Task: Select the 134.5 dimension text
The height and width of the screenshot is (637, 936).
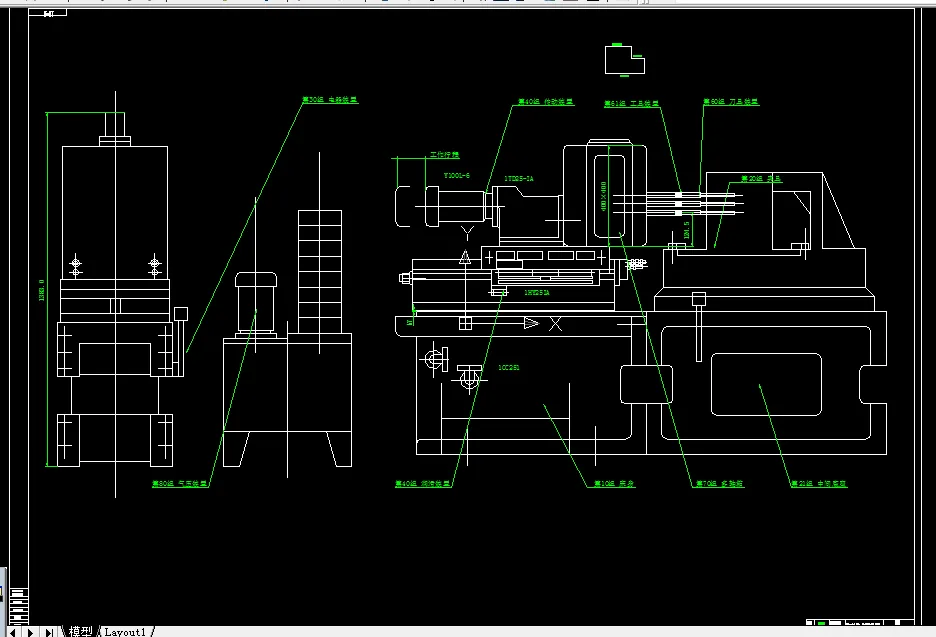Action: pyautogui.click(x=686, y=230)
